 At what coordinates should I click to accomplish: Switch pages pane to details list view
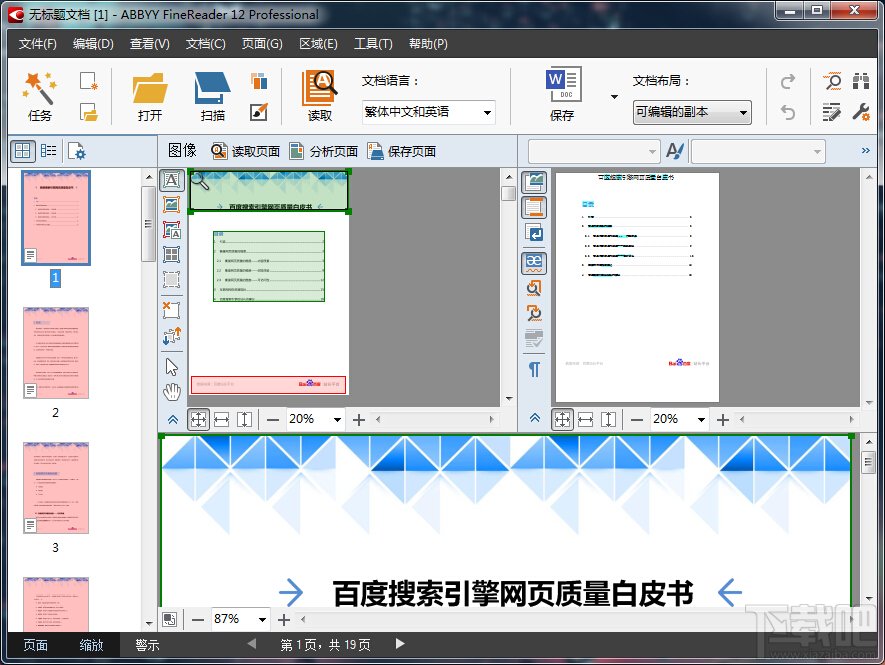click(x=49, y=151)
